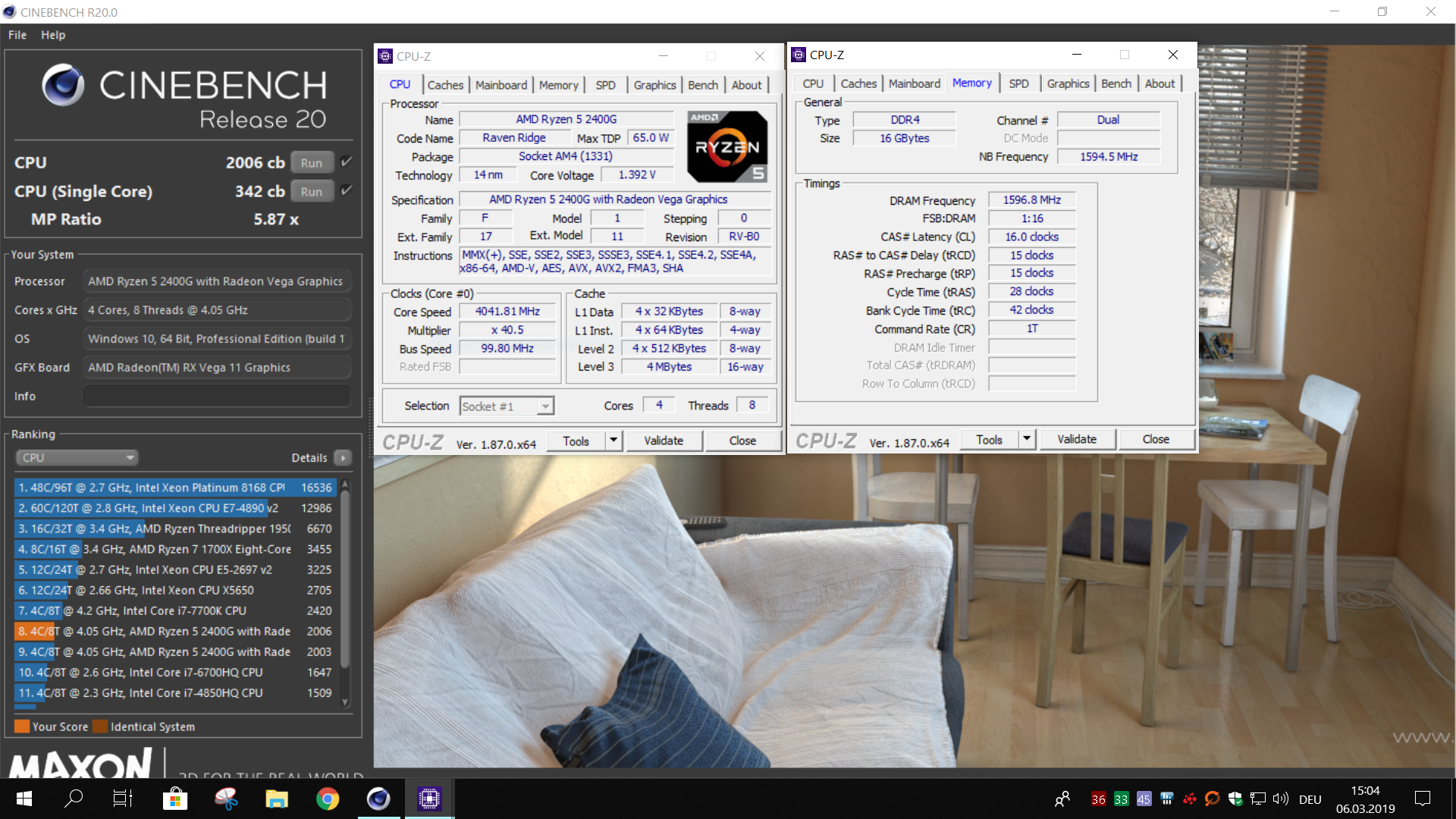
Task: Select ranking row Intel Xeon Platinum 8168
Action: [174, 488]
